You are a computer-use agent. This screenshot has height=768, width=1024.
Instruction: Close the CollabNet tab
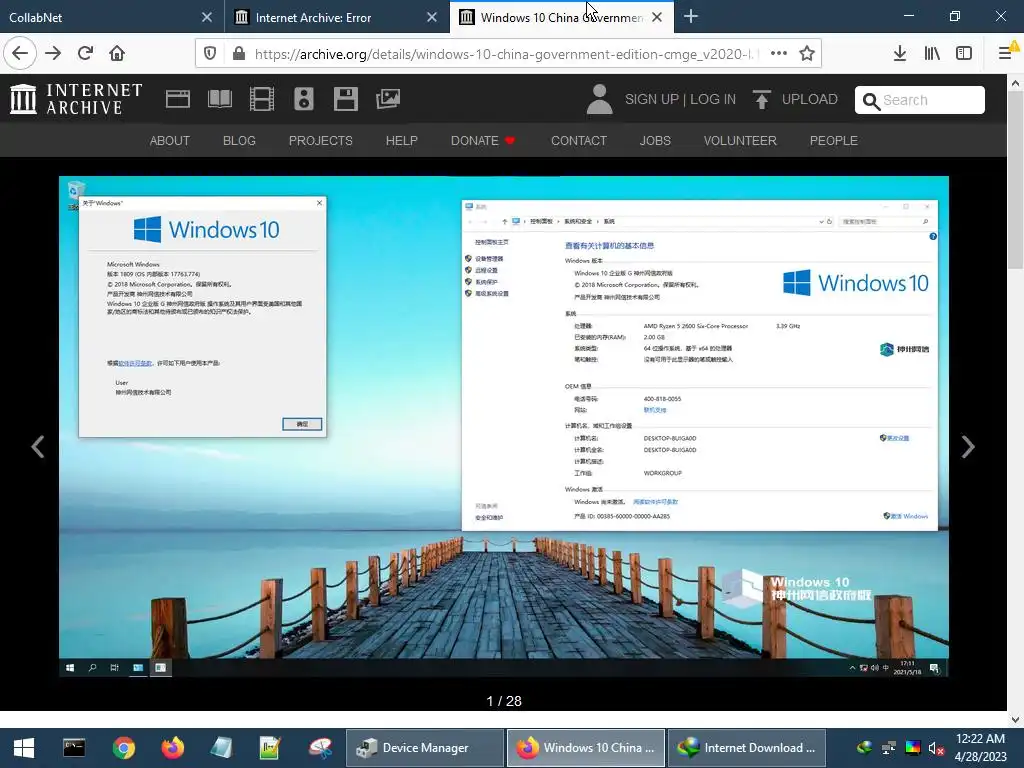207,18
